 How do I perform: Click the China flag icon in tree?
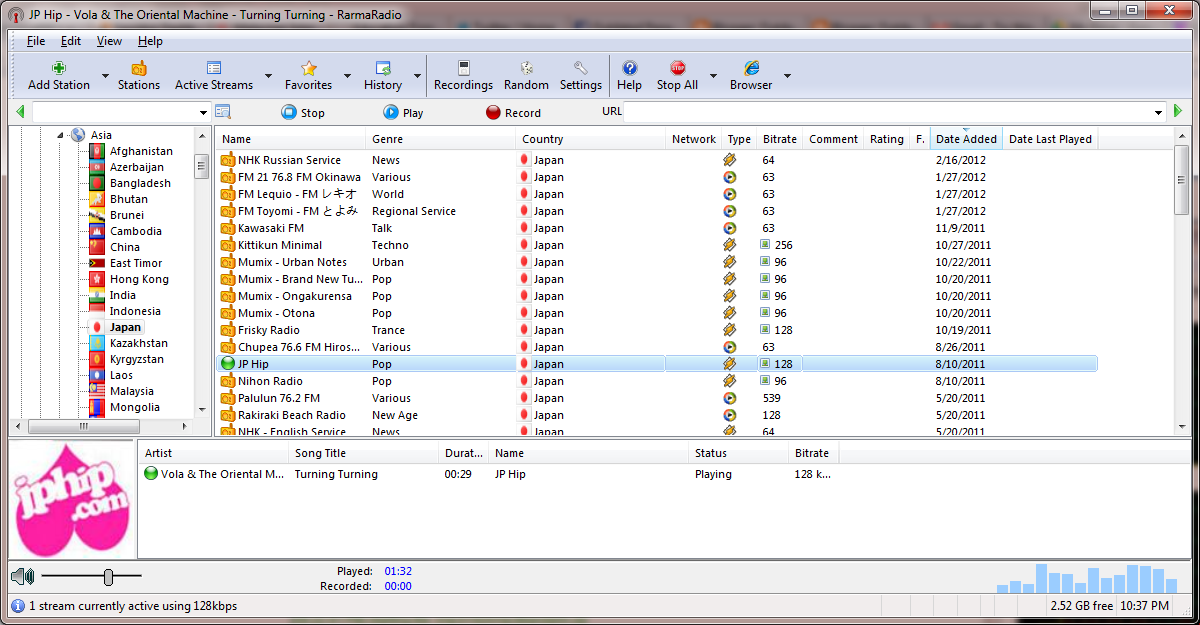pos(97,247)
